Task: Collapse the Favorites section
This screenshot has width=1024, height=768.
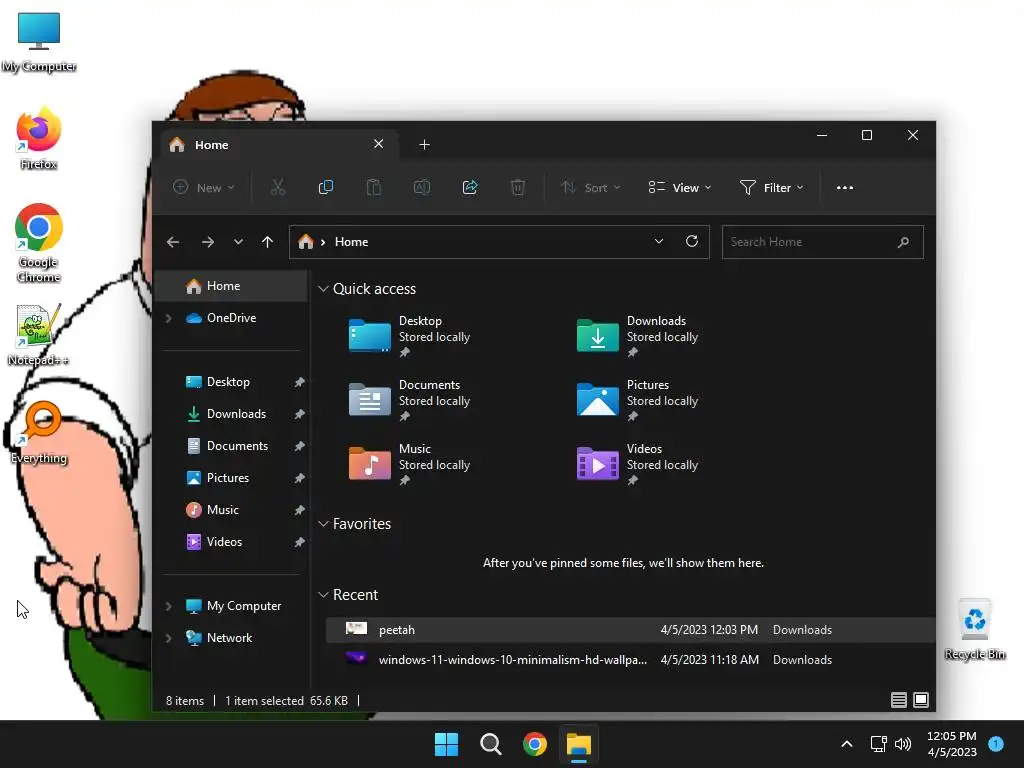Action: [x=323, y=524]
